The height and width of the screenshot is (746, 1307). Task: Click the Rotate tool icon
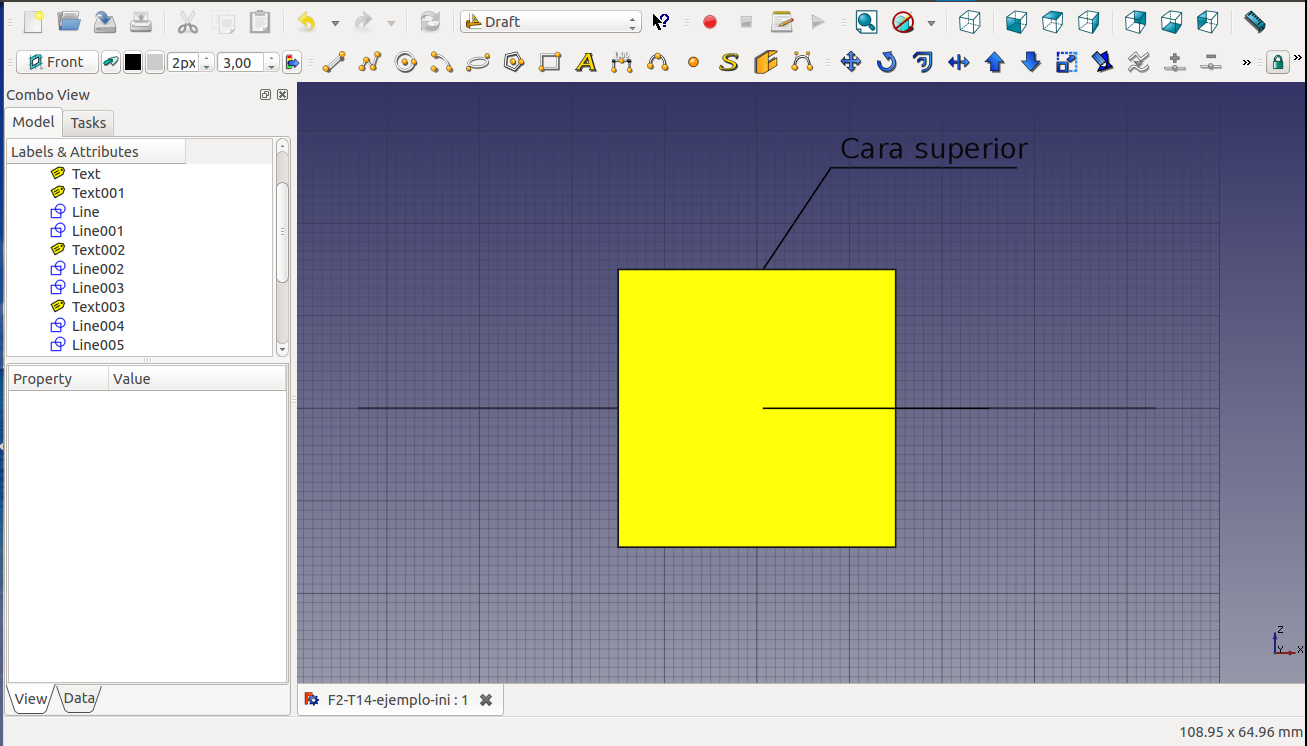[x=887, y=63]
